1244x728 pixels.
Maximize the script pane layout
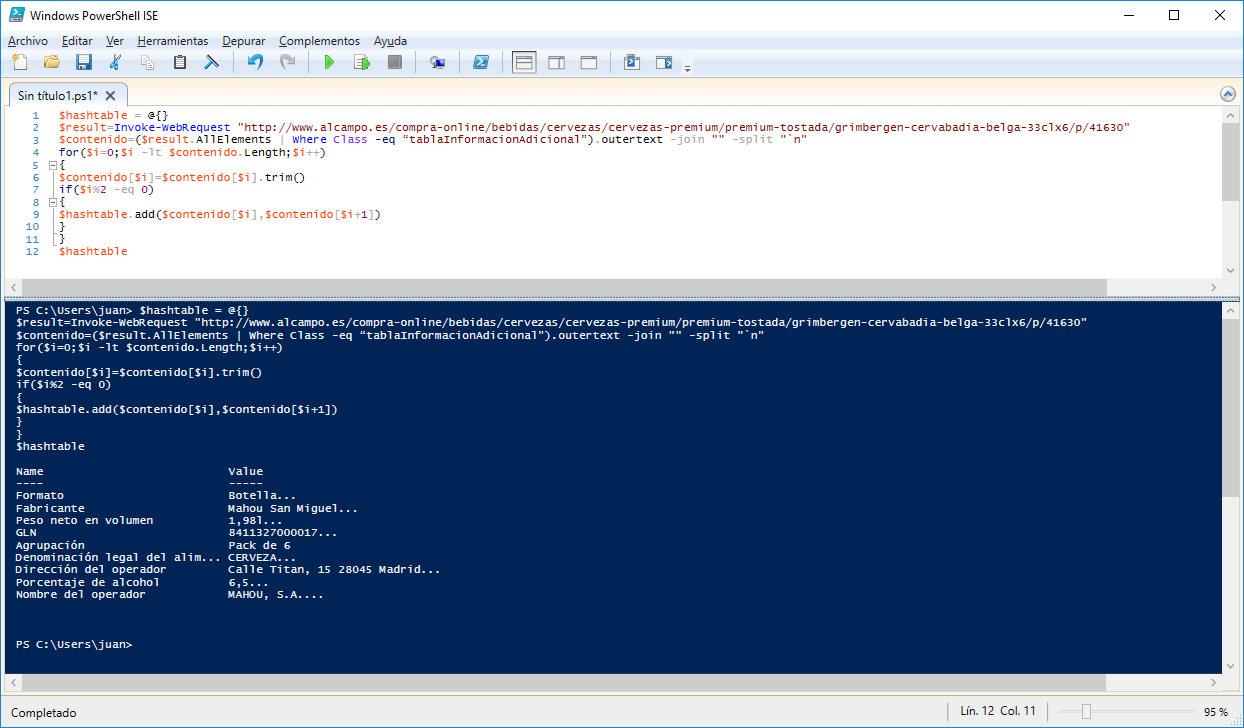[x=588, y=63]
